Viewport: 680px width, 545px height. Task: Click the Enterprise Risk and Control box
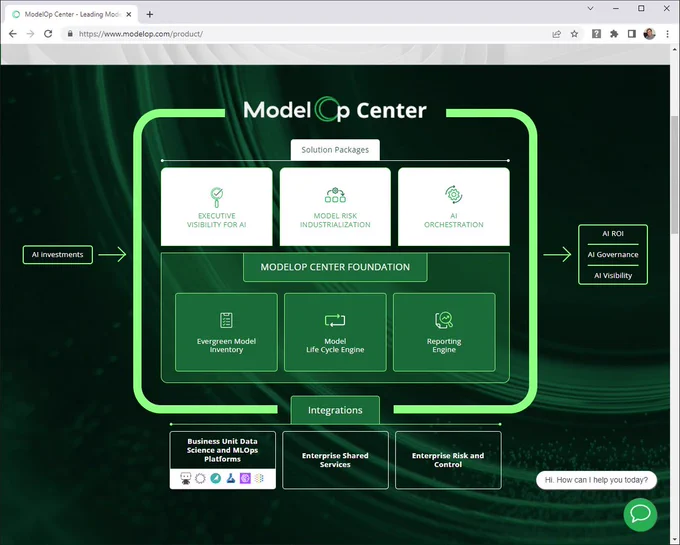448,460
